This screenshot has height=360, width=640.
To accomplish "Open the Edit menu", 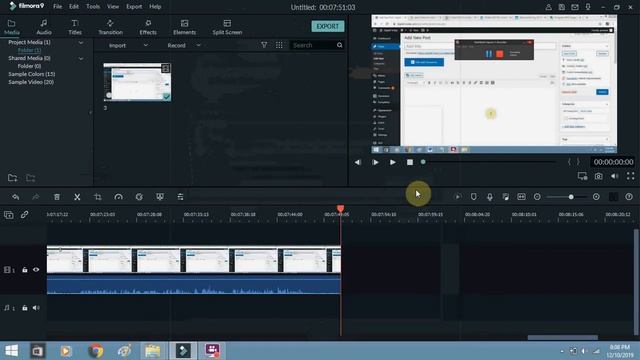I will [x=74, y=7].
